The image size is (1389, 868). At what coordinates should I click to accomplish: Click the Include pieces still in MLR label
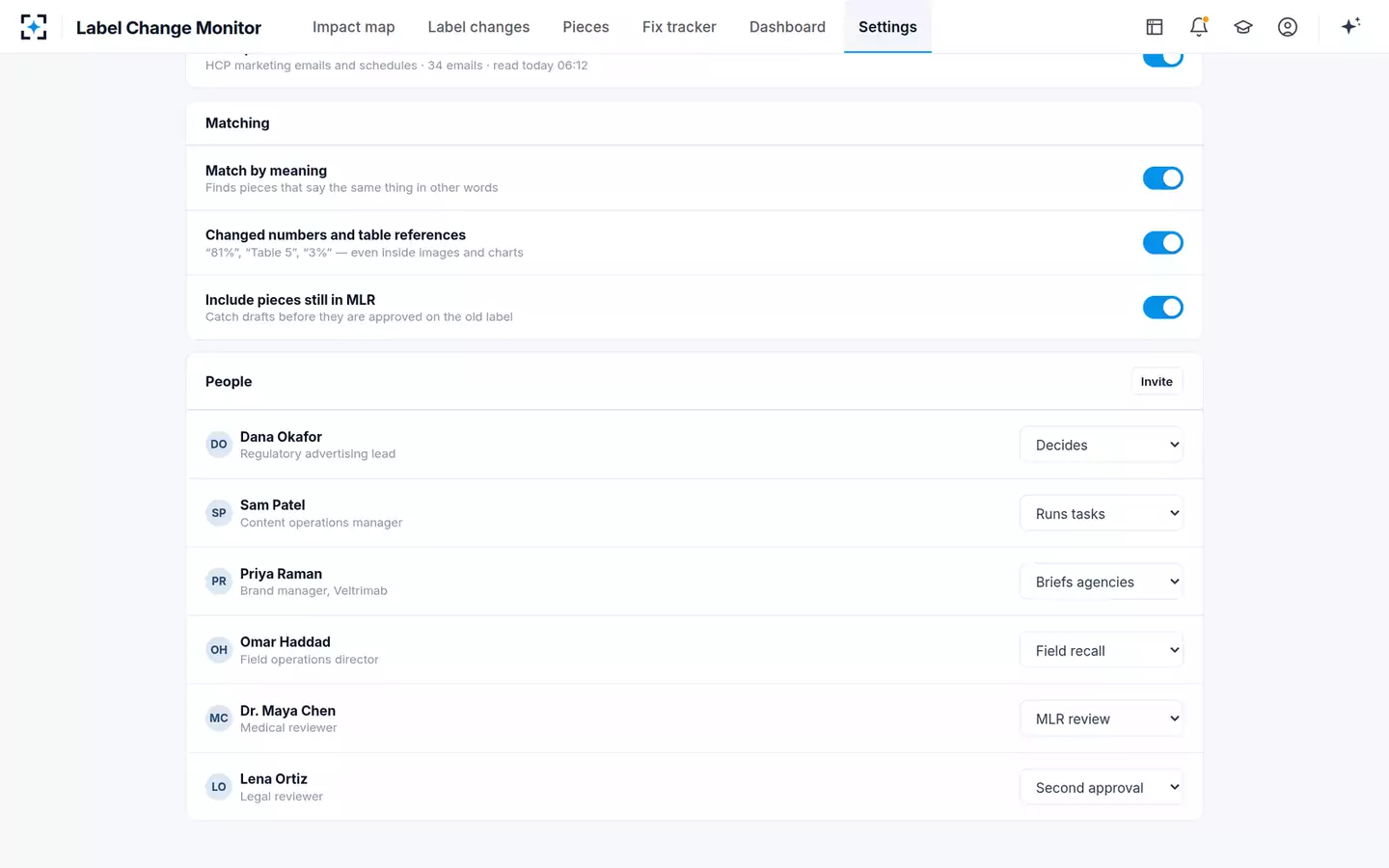290,300
